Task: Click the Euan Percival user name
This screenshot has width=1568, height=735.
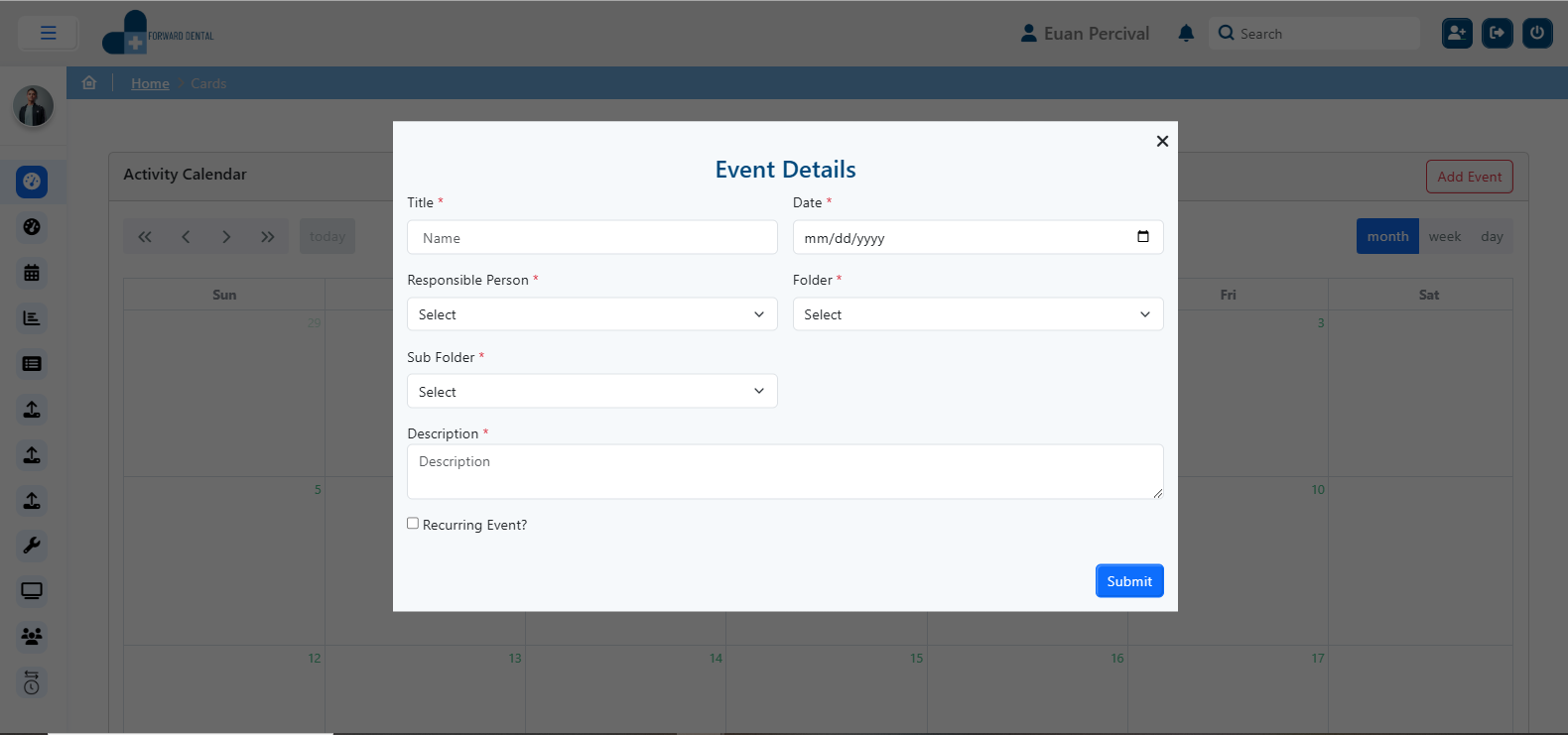Action: pos(1097,34)
